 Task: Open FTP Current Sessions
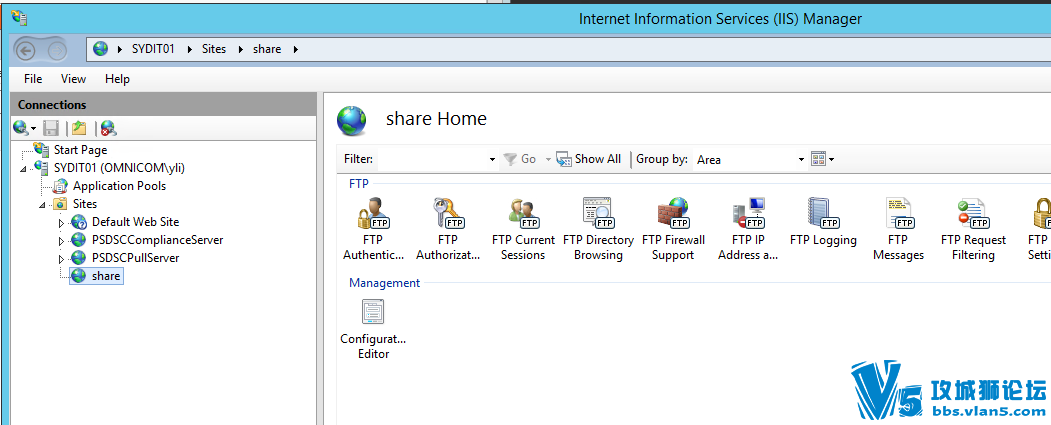tap(523, 229)
